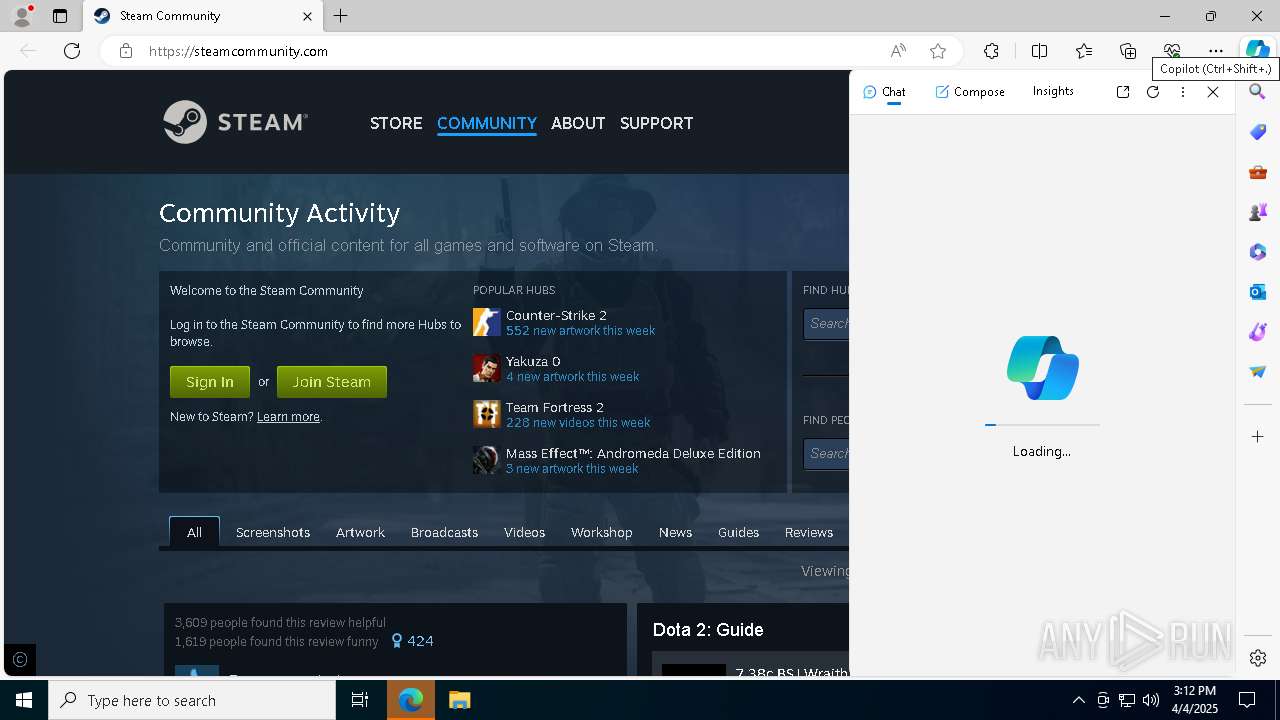This screenshot has height=720, width=1280.
Task: Add this page to favorites star
Action: coord(938,51)
